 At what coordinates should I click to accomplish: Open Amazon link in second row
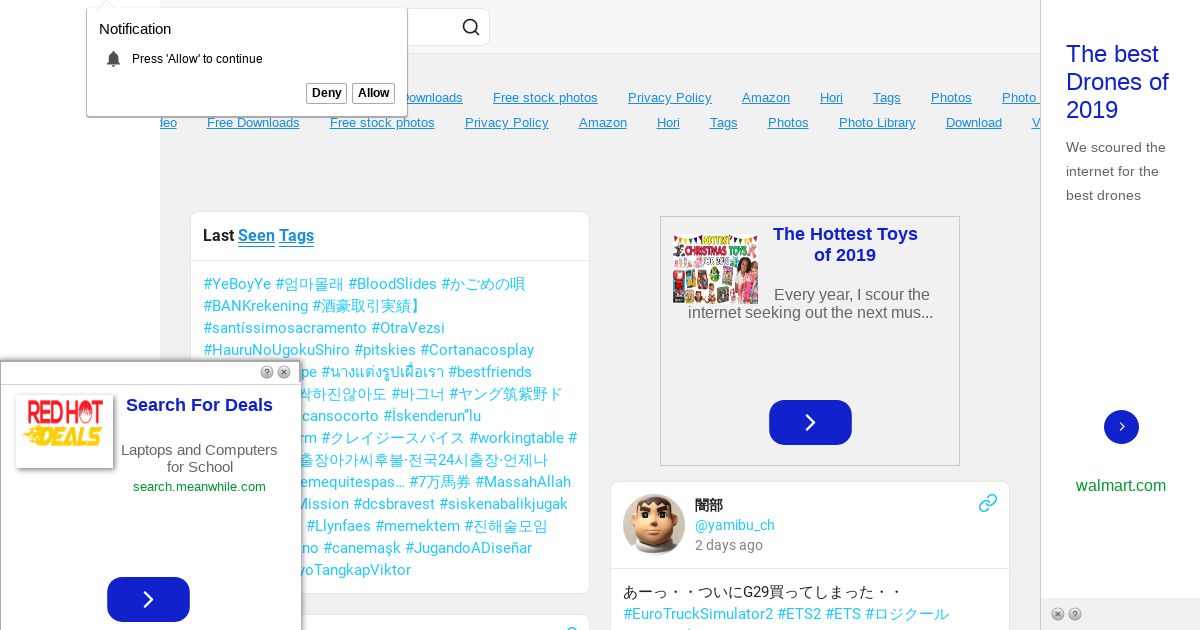click(x=603, y=122)
